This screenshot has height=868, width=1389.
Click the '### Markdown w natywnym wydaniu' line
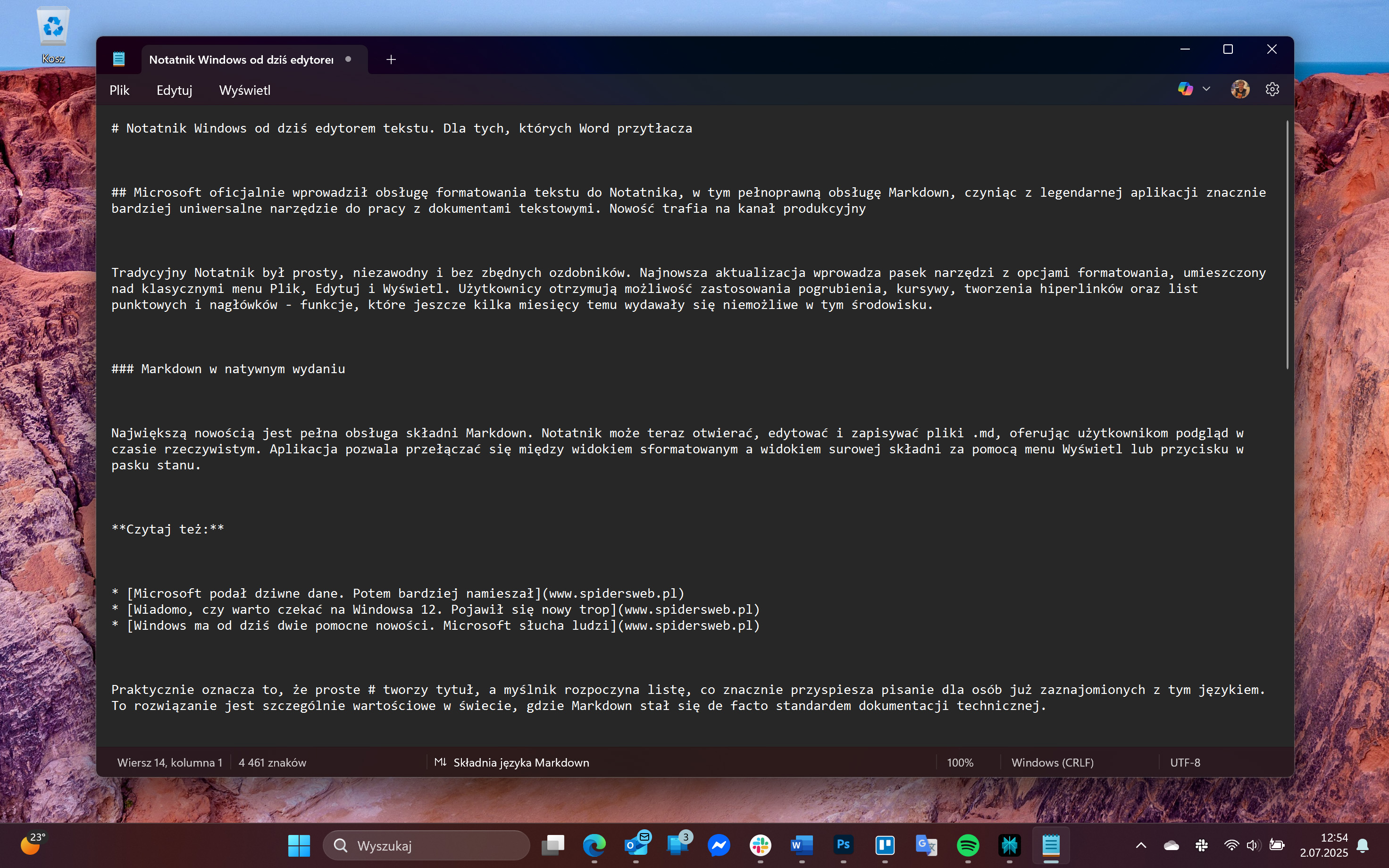click(228, 368)
